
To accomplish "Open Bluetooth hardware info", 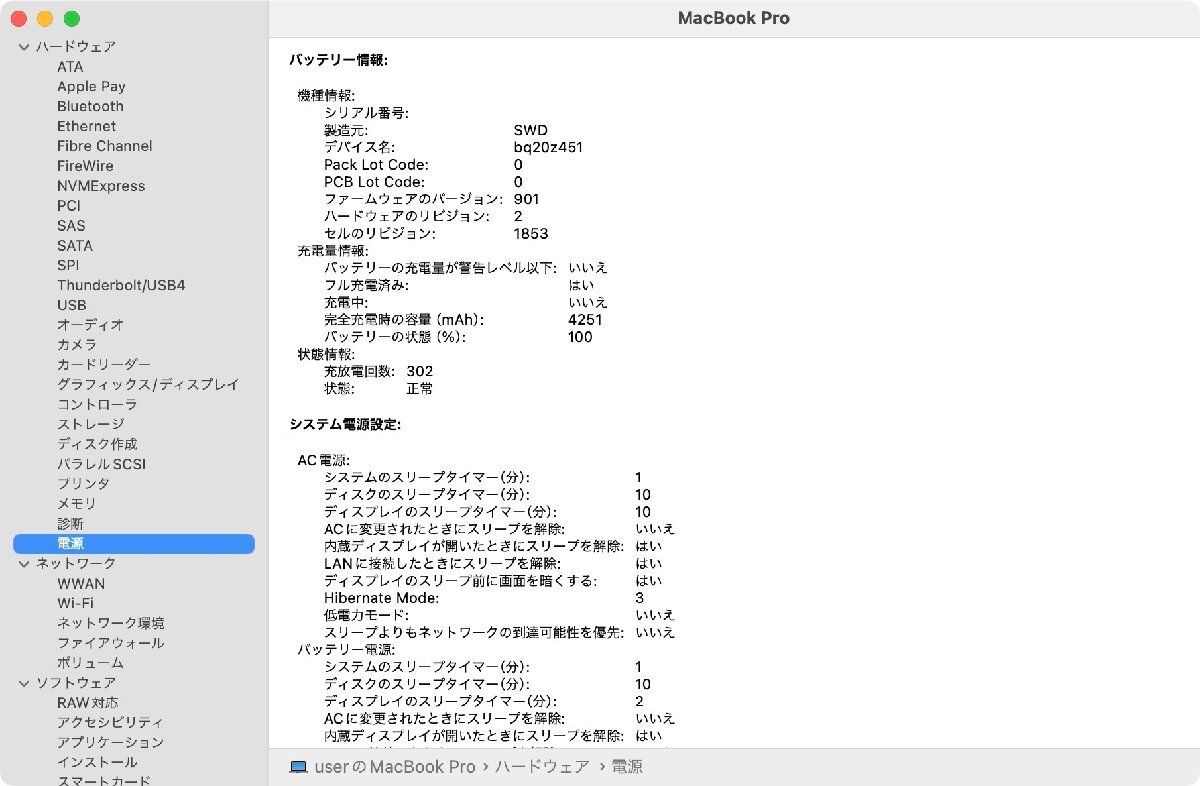I will click(90, 106).
